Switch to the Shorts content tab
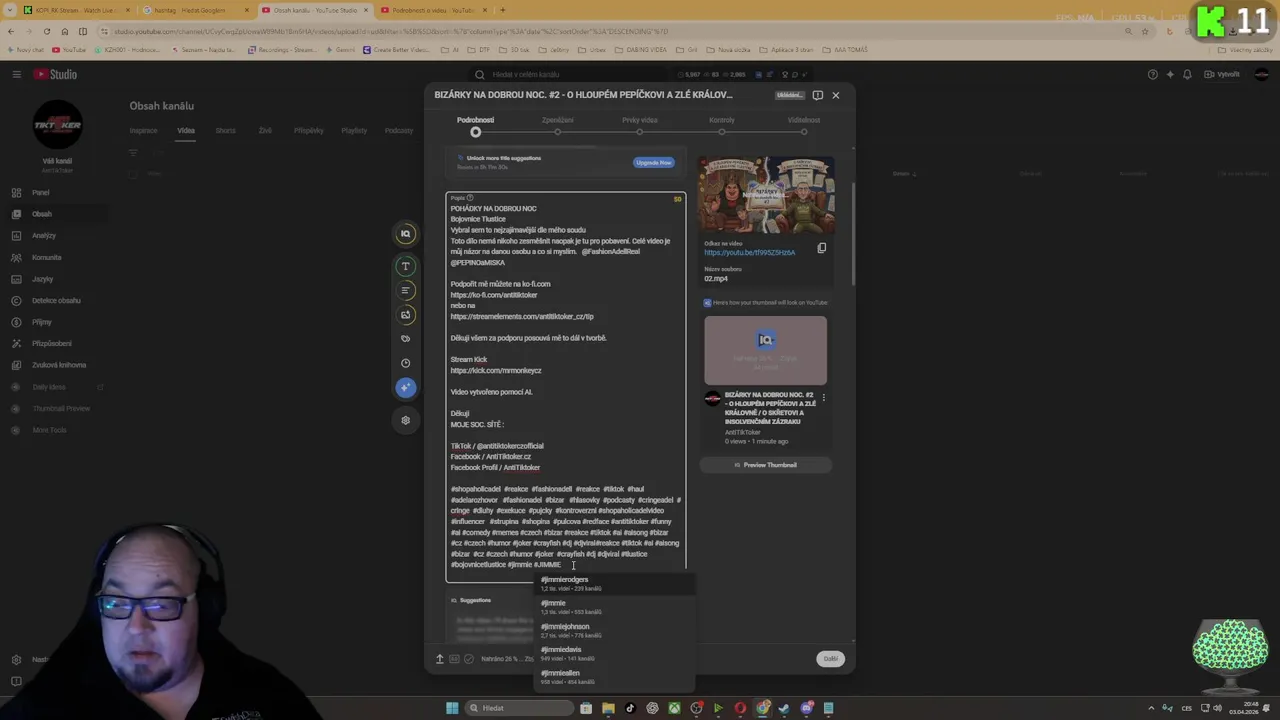Image resolution: width=1280 pixels, height=720 pixels. (225, 131)
